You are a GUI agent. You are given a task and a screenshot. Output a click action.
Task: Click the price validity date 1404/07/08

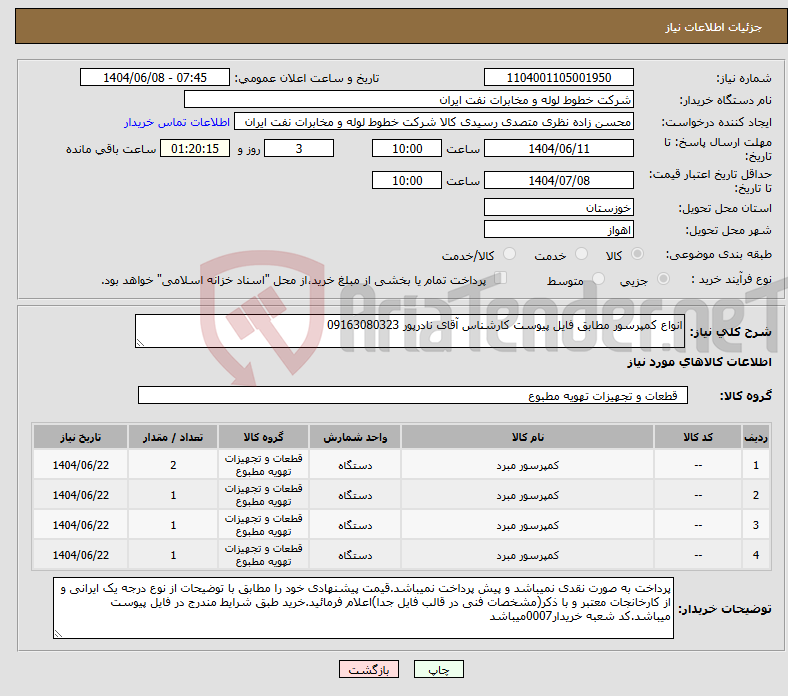coord(558,180)
